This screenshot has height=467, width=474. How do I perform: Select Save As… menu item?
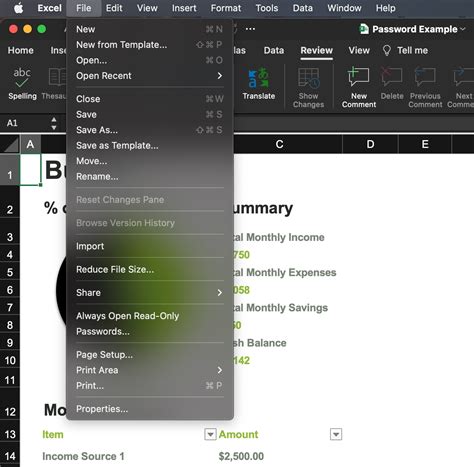pyautogui.click(x=150, y=130)
